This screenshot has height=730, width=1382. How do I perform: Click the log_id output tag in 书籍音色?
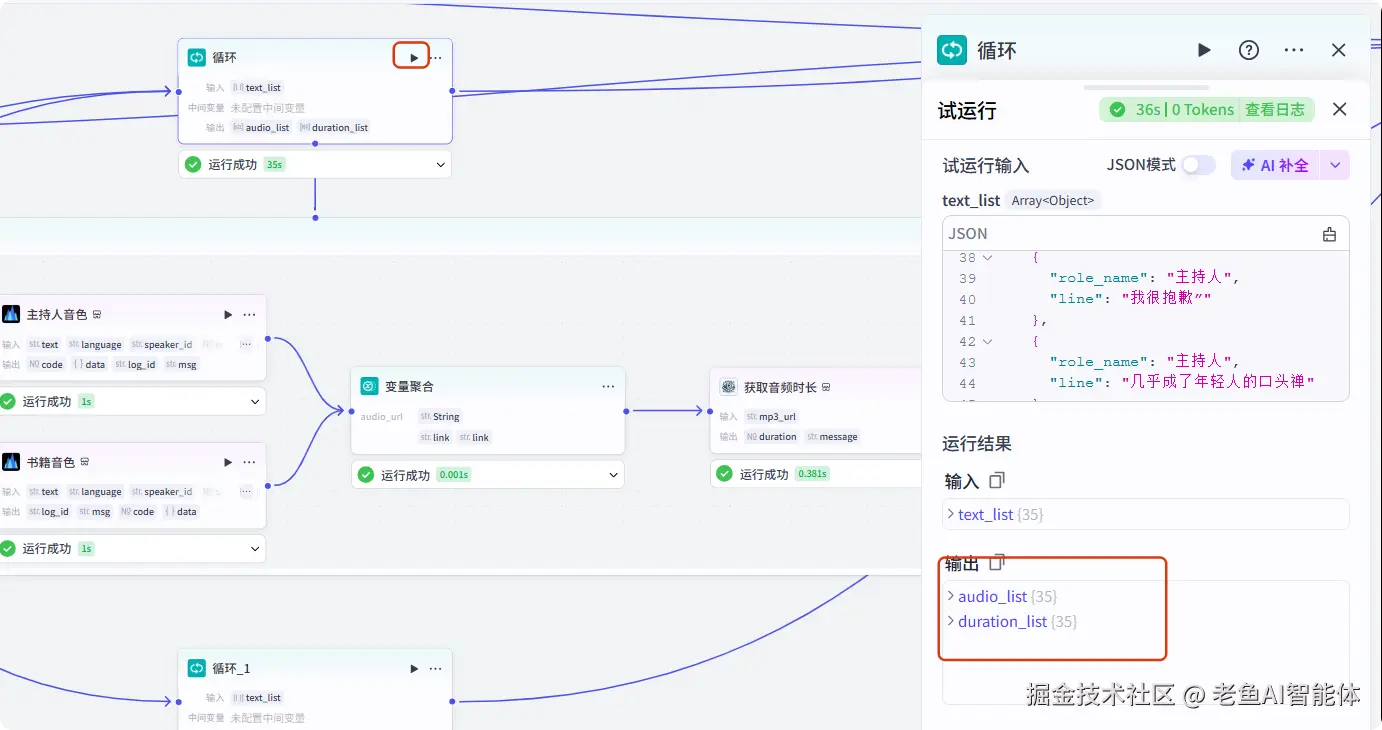[x=49, y=511]
